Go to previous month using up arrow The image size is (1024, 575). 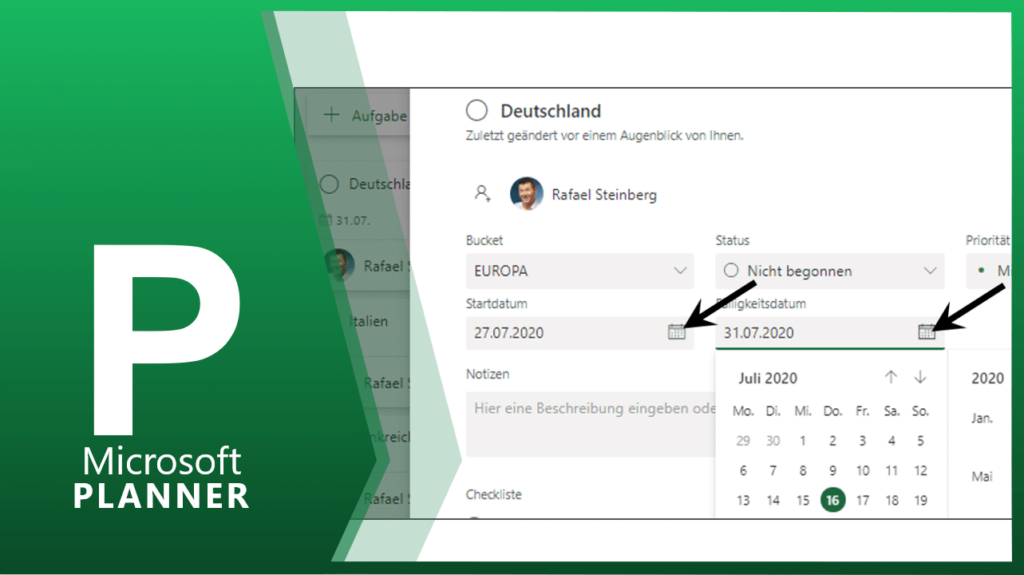tap(891, 377)
